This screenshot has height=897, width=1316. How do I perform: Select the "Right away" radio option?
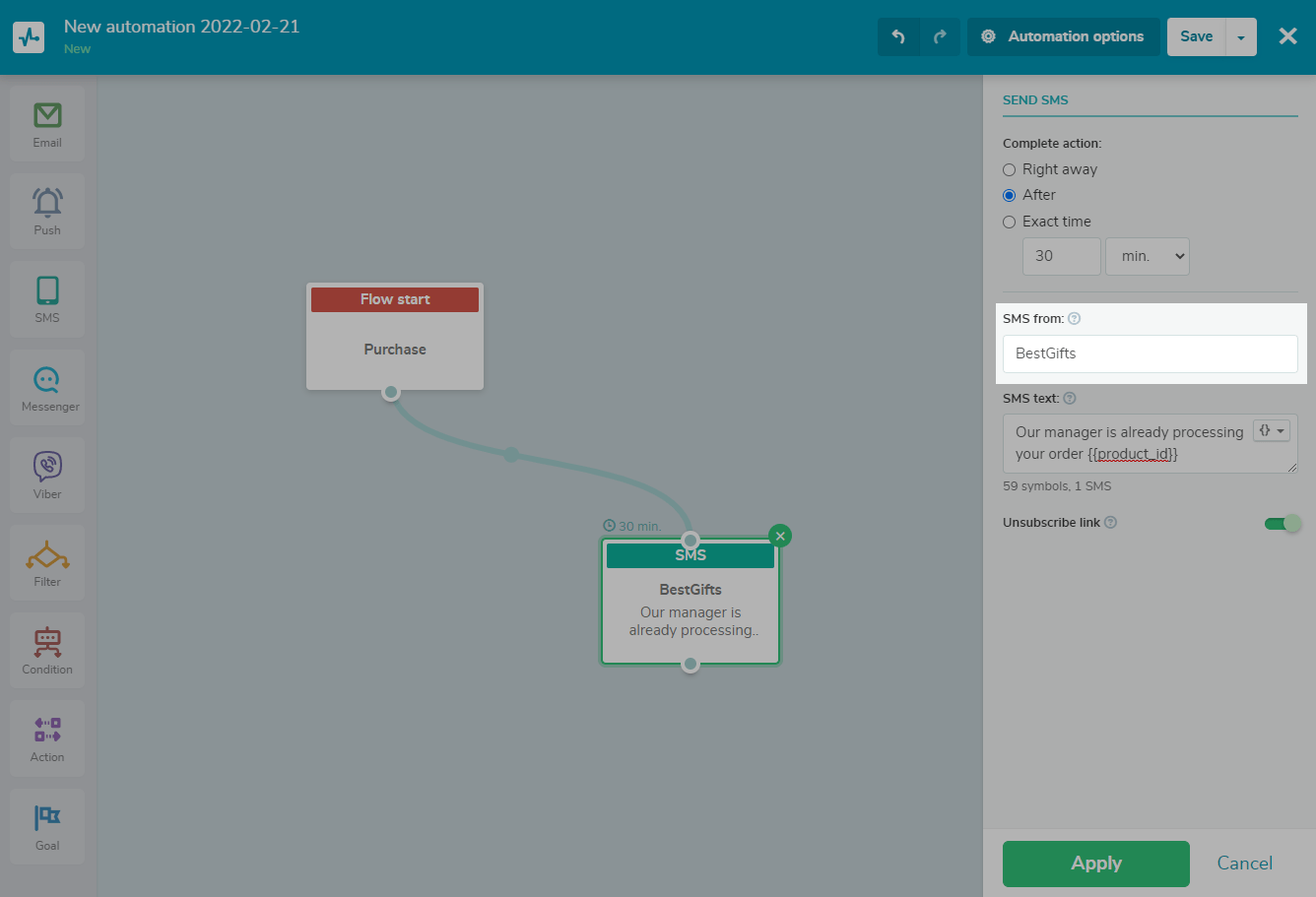(x=1009, y=169)
